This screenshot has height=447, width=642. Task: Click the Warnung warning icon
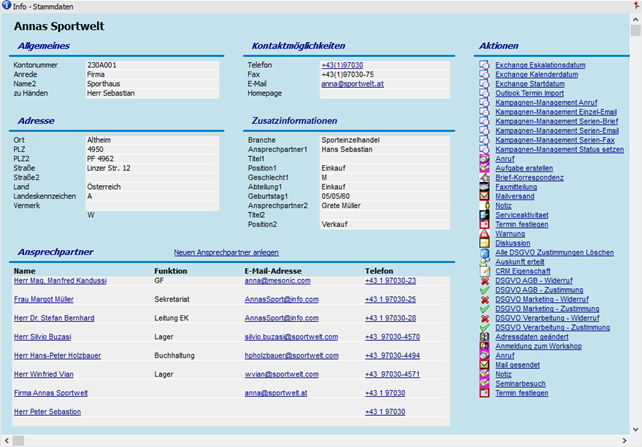pos(484,234)
